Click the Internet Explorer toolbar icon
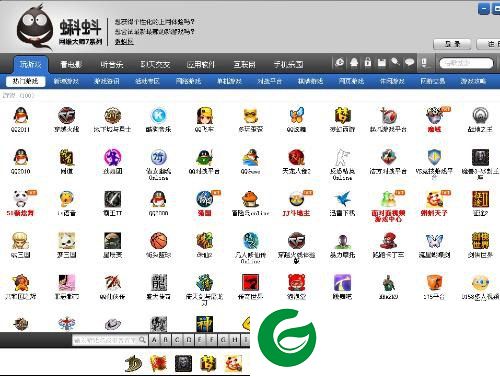 pyautogui.click(x=340, y=62)
